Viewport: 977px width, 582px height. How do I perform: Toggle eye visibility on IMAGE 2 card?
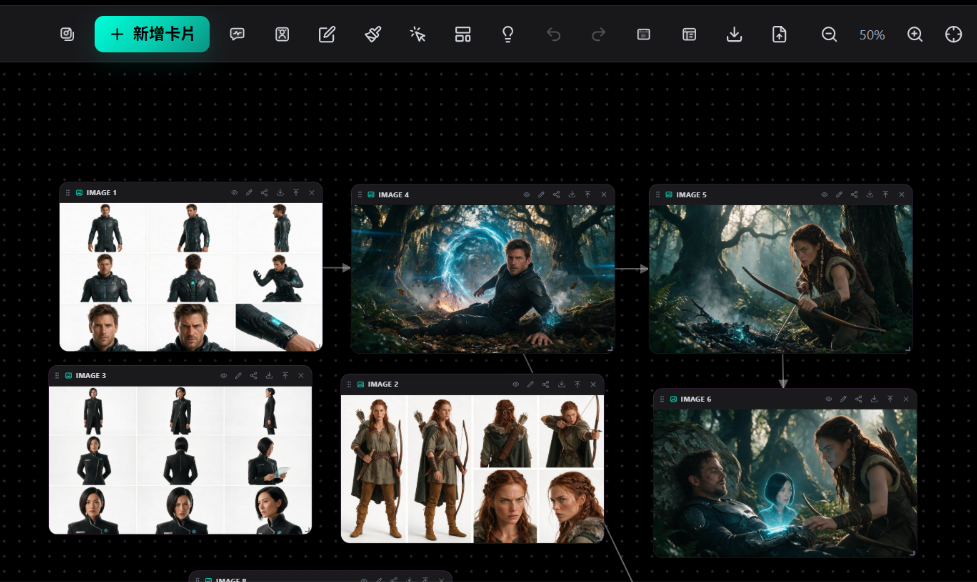[x=515, y=384]
